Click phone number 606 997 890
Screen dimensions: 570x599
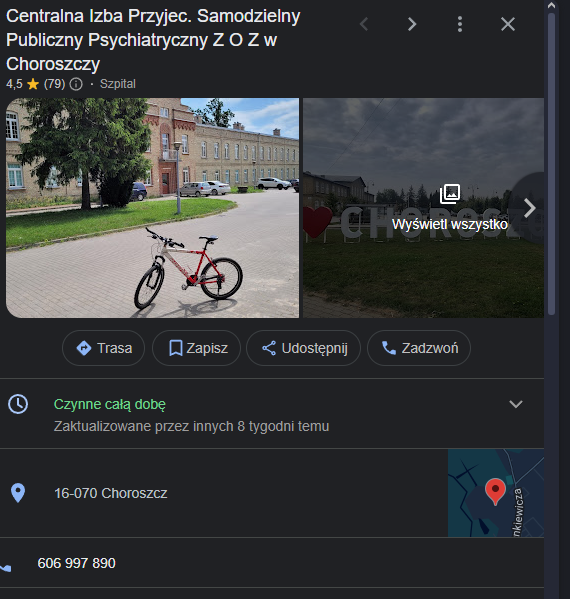[76, 563]
